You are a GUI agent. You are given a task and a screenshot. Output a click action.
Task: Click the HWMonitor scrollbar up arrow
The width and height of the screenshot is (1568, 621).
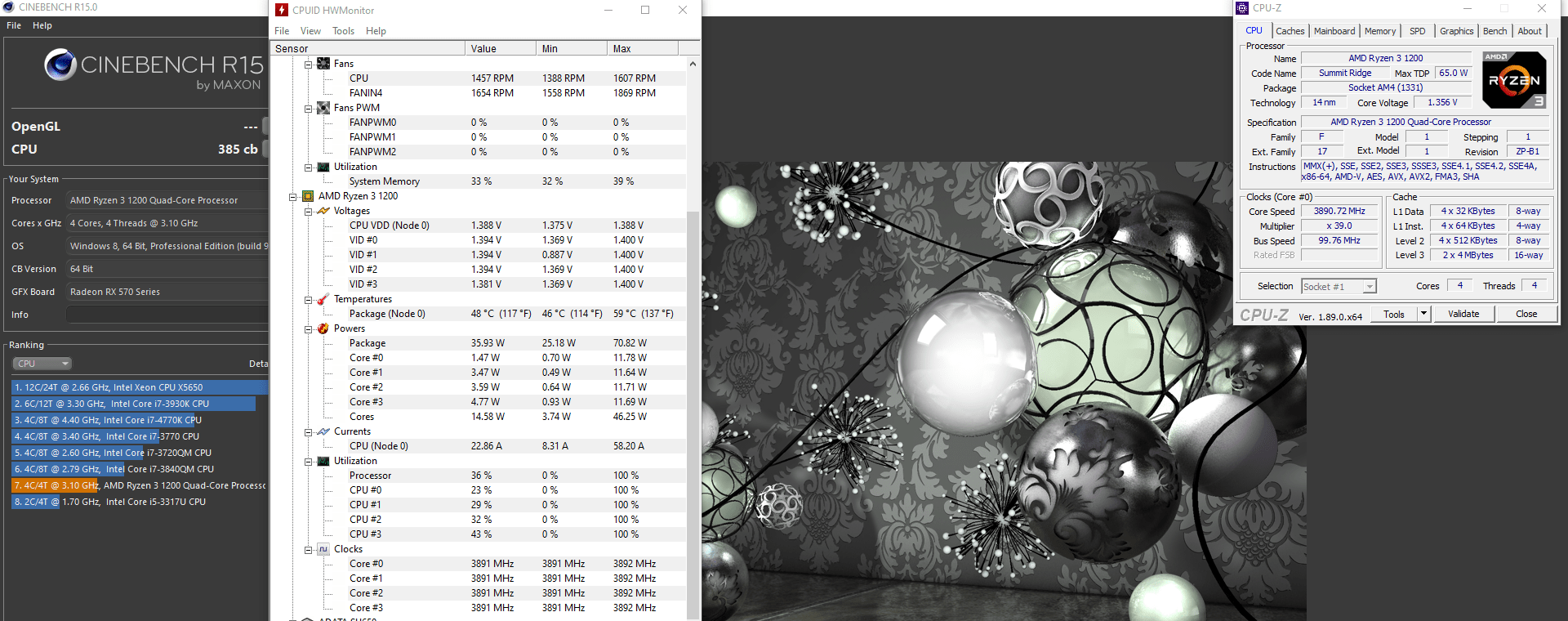693,64
